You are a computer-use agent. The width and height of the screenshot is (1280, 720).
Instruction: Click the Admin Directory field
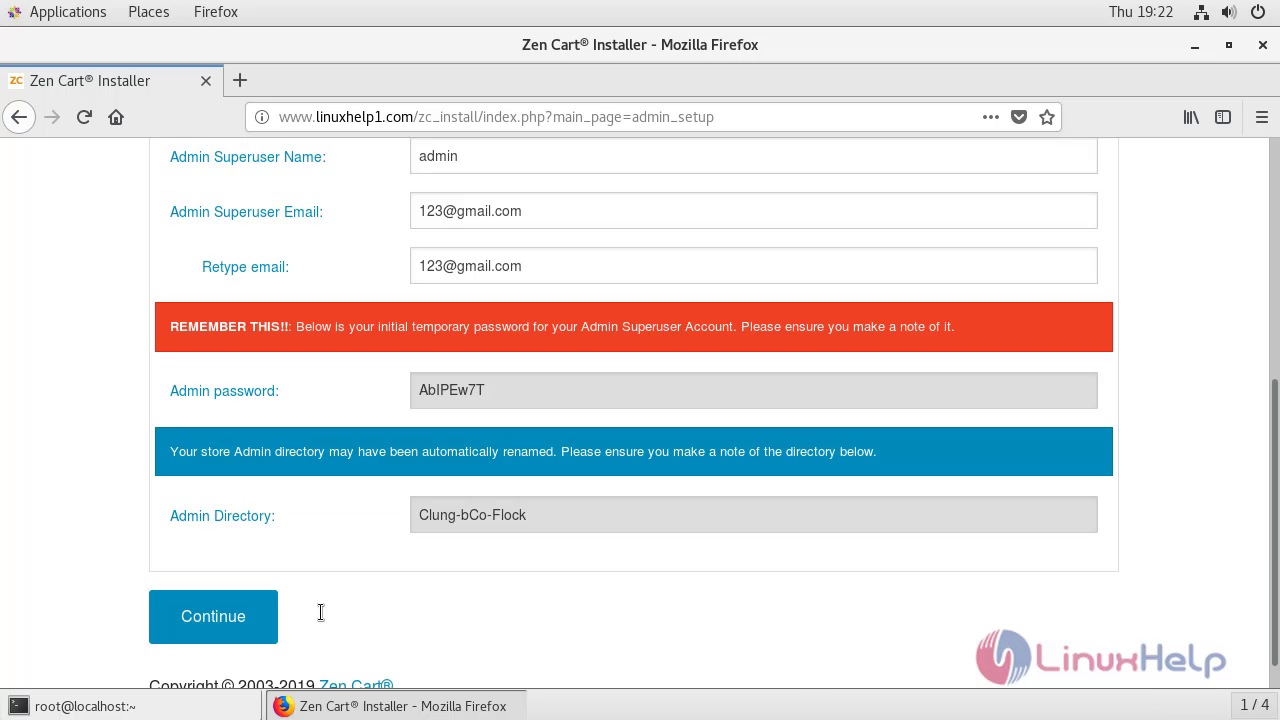coord(753,515)
